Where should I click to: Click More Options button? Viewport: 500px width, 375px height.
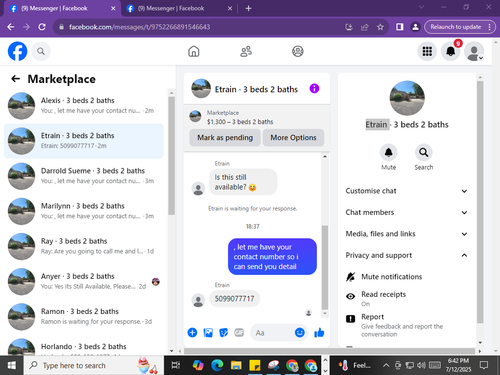(x=293, y=138)
